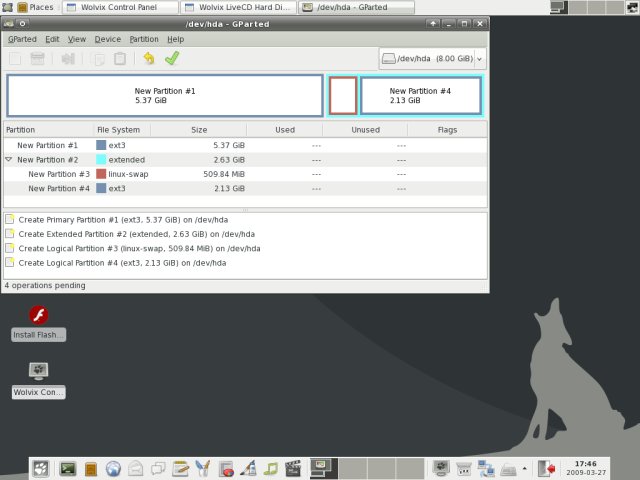
Task: Open the Install Flash desktop icon
Action: pos(39,323)
